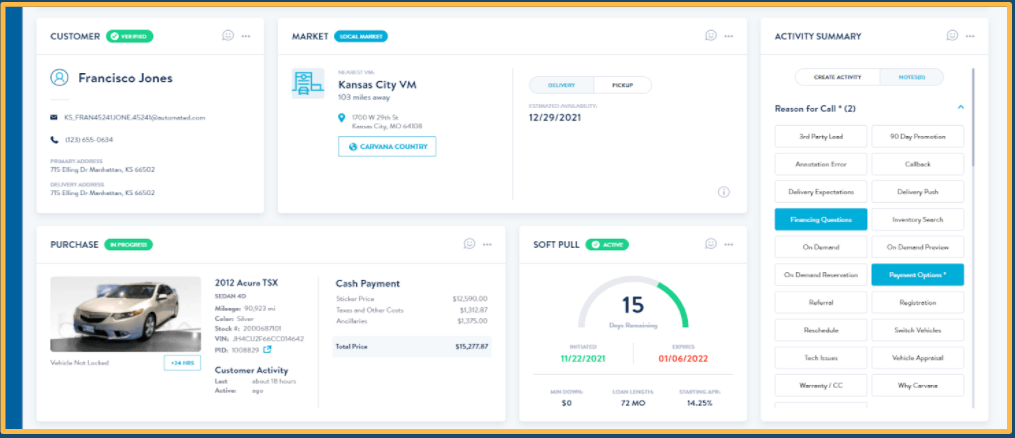The height and width of the screenshot is (438, 1015).
Task: Click the Kansas City VM name
Action: [x=377, y=85]
